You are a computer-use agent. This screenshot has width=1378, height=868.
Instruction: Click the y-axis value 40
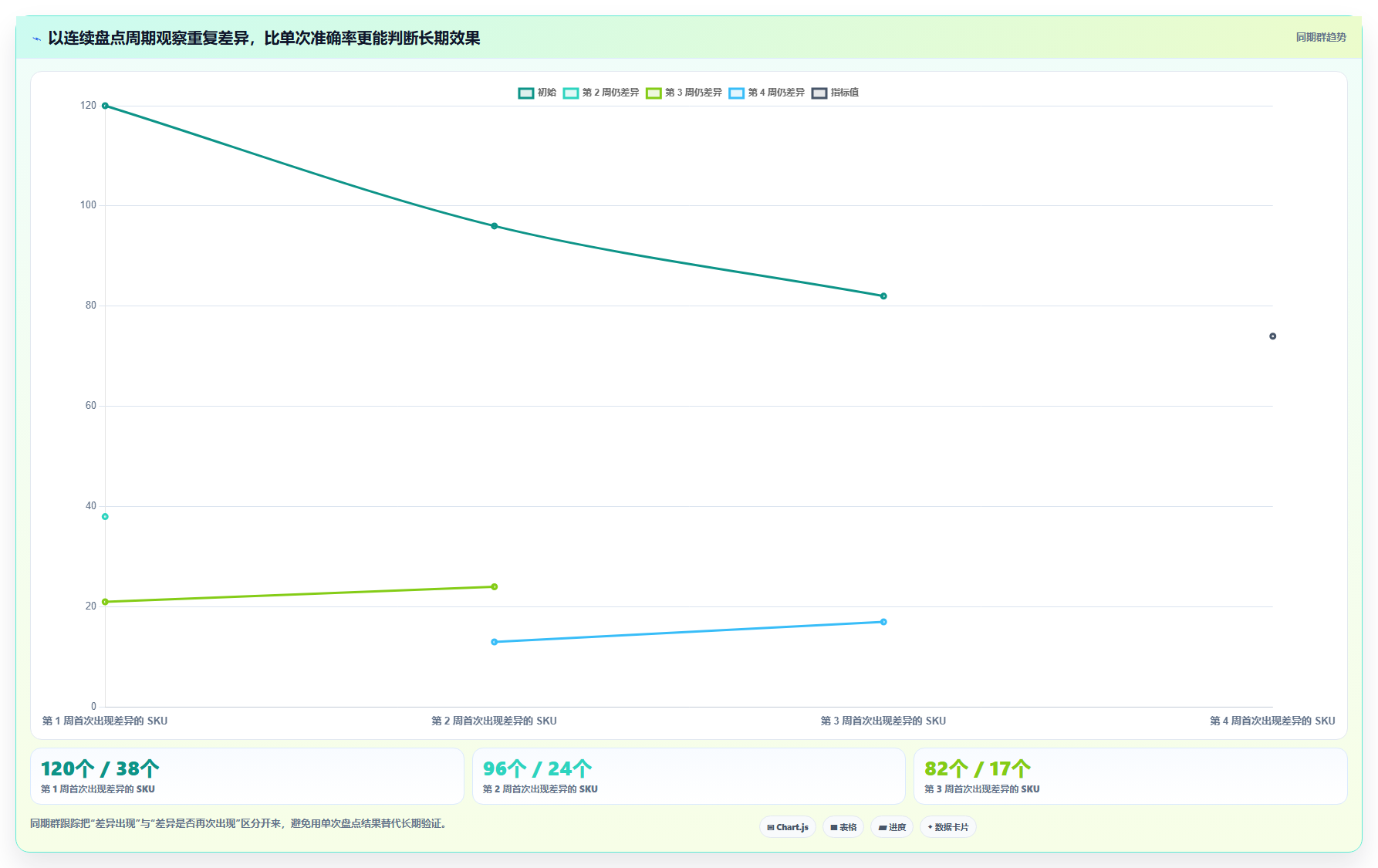(91, 506)
